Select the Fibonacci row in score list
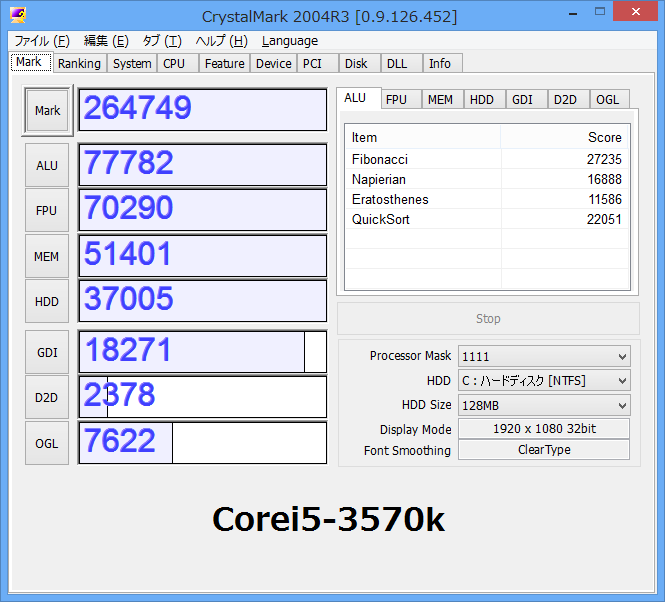The height and width of the screenshot is (602, 665). click(486, 159)
